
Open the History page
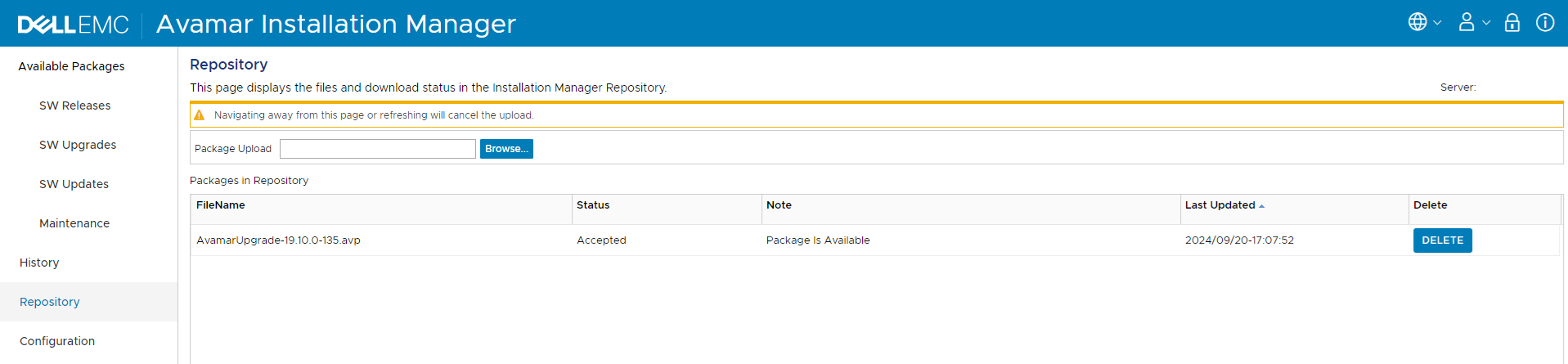point(39,263)
